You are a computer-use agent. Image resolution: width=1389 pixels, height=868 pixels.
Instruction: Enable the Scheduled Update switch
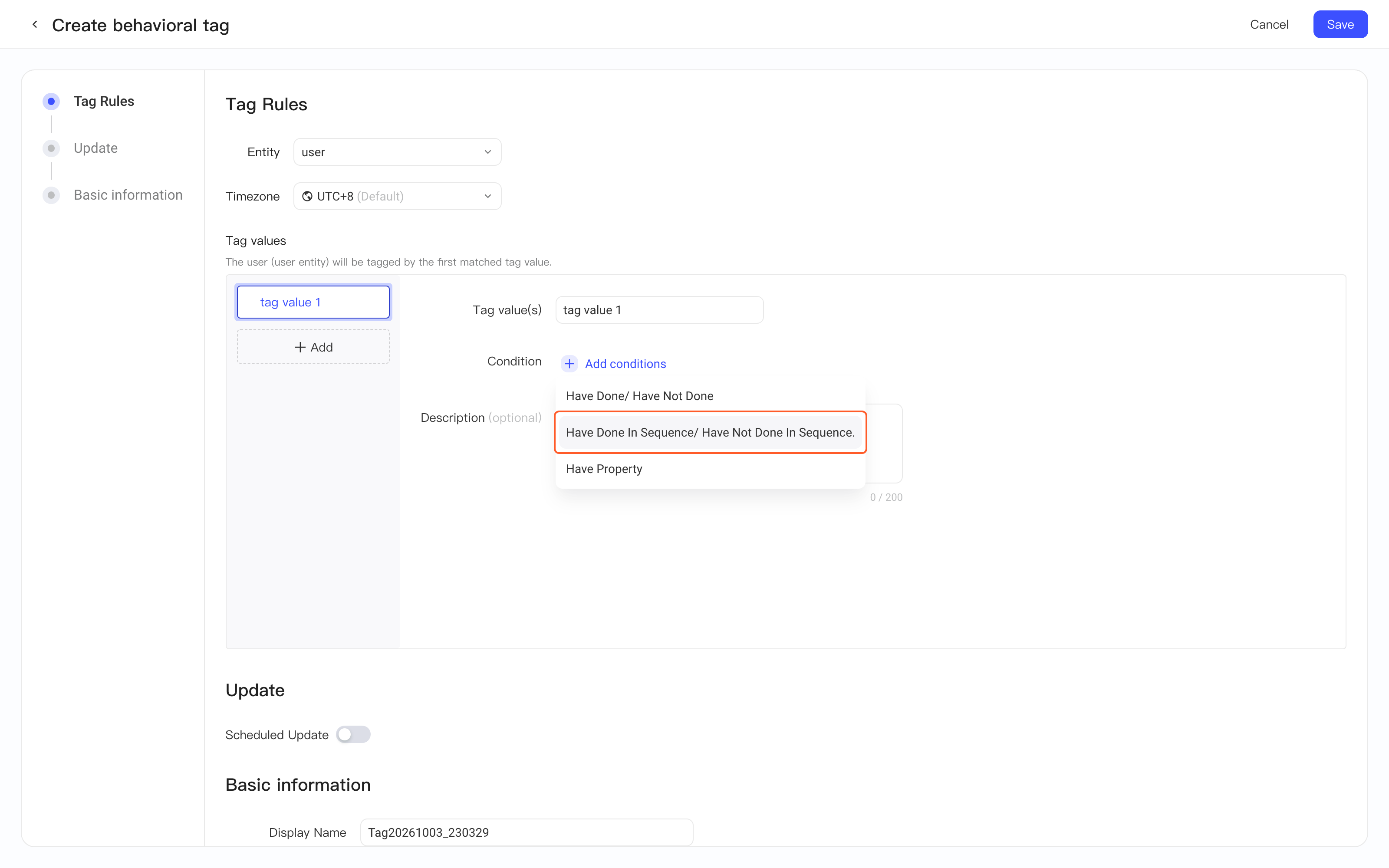[353, 734]
